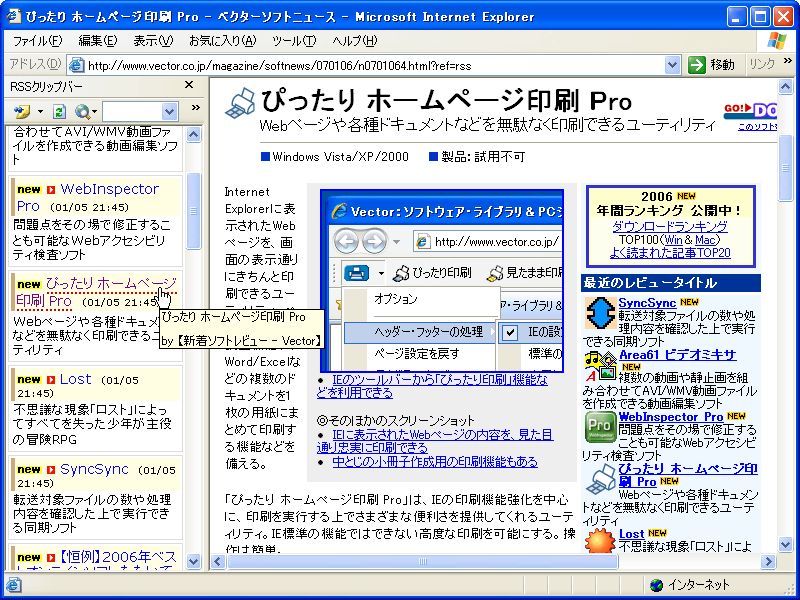Click the SyncSync blue arrows icon

point(601,313)
